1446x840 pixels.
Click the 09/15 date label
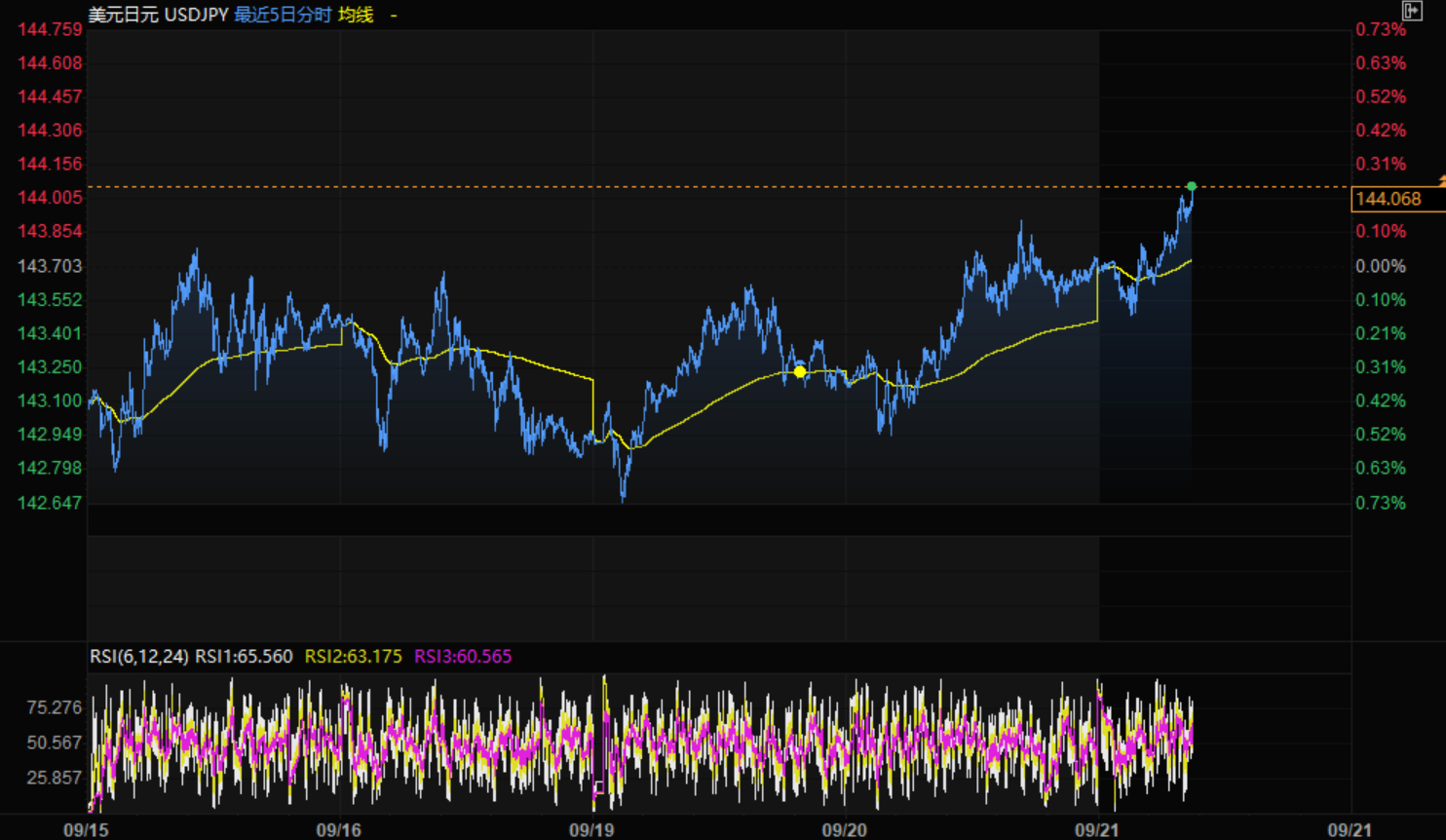pyautogui.click(x=86, y=830)
